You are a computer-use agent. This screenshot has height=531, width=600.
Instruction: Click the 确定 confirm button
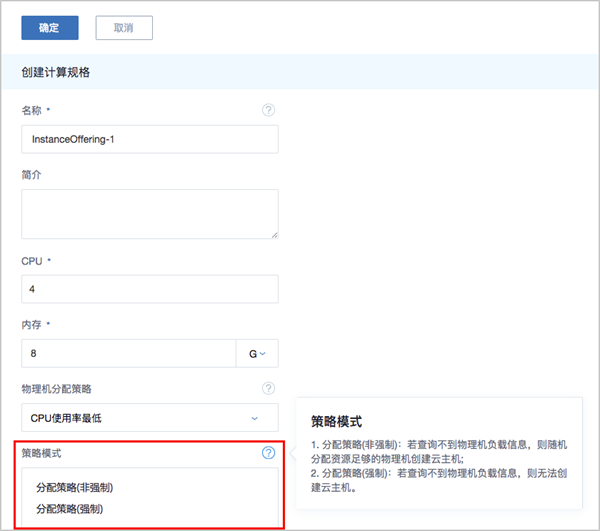click(49, 27)
